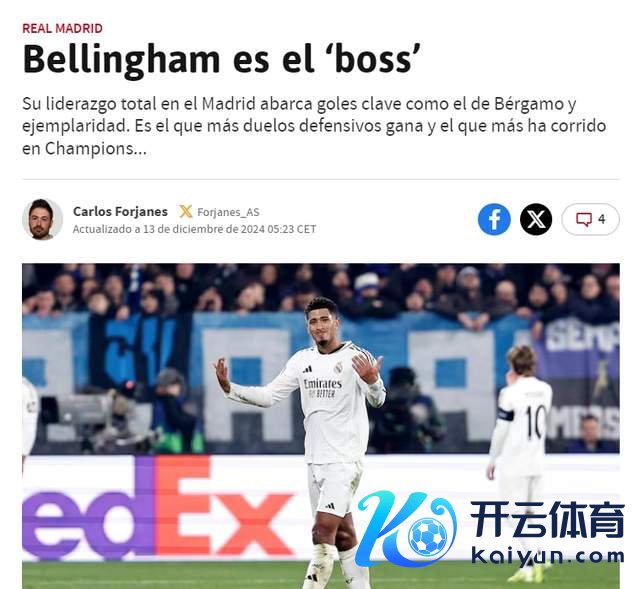This screenshot has width=640, height=589.
Task: Open the comments bubble showing 4
Action: [x=590, y=219]
